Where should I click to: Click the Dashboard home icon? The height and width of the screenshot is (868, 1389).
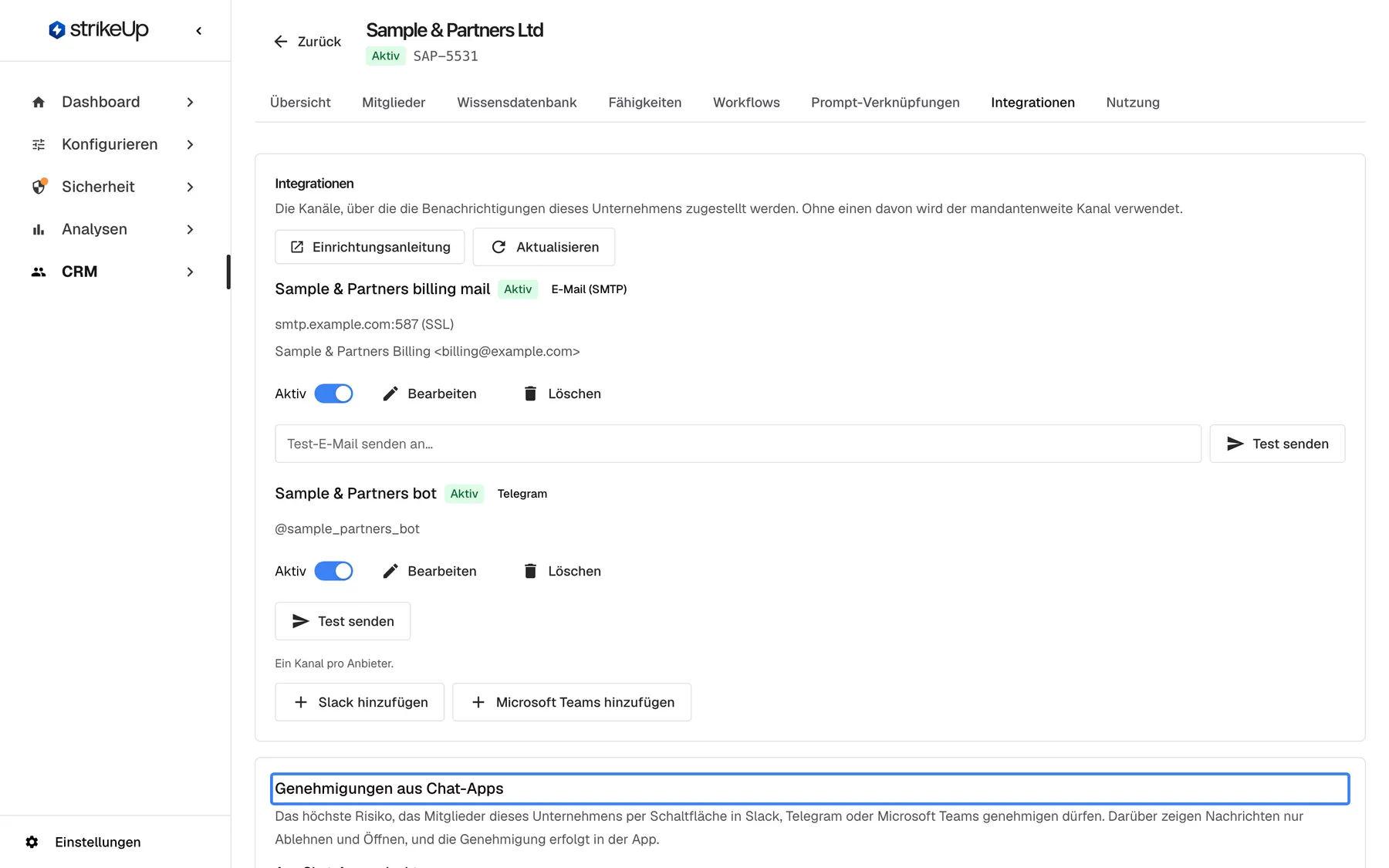pos(39,102)
